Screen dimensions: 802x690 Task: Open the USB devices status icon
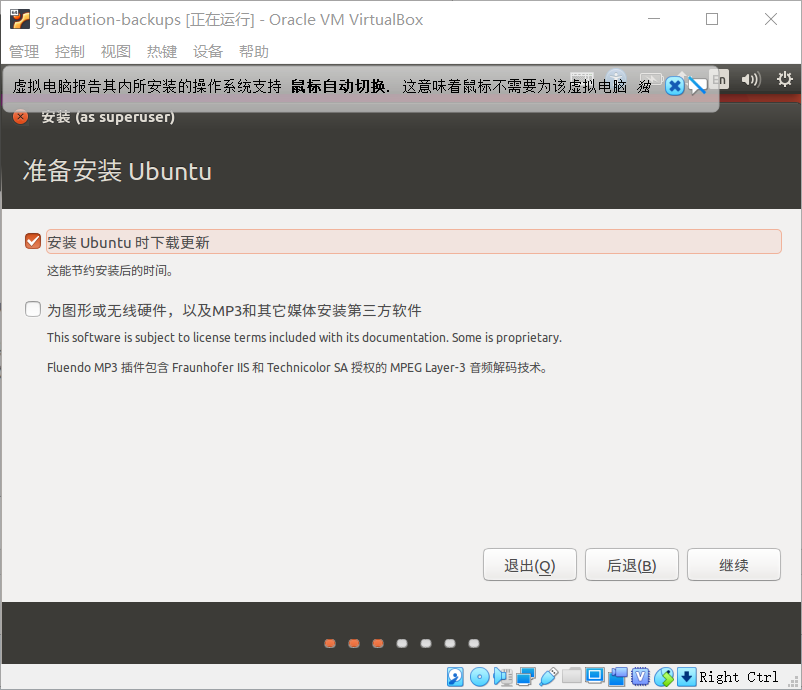pos(548,677)
